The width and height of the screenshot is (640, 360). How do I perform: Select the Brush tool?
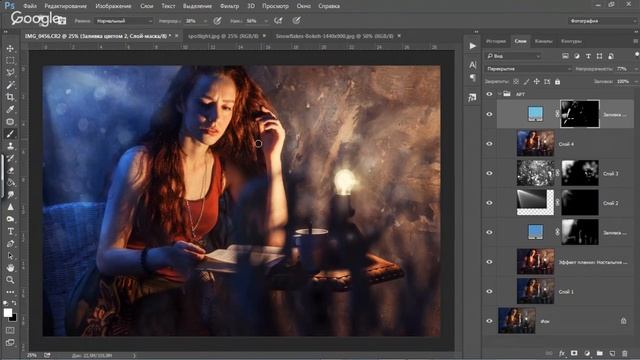[x=10, y=134]
